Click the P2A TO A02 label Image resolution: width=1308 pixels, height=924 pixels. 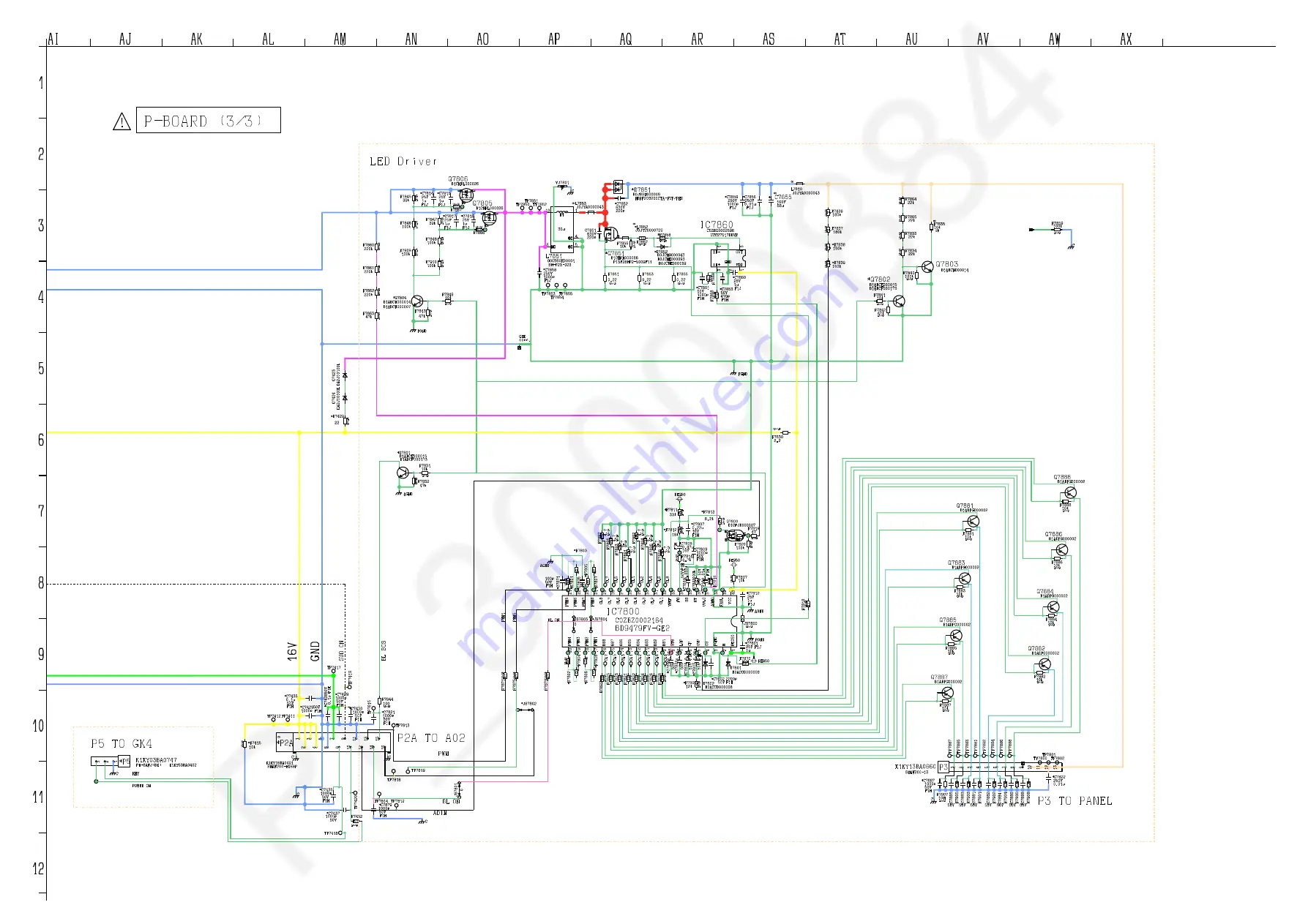[x=431, y=738]
